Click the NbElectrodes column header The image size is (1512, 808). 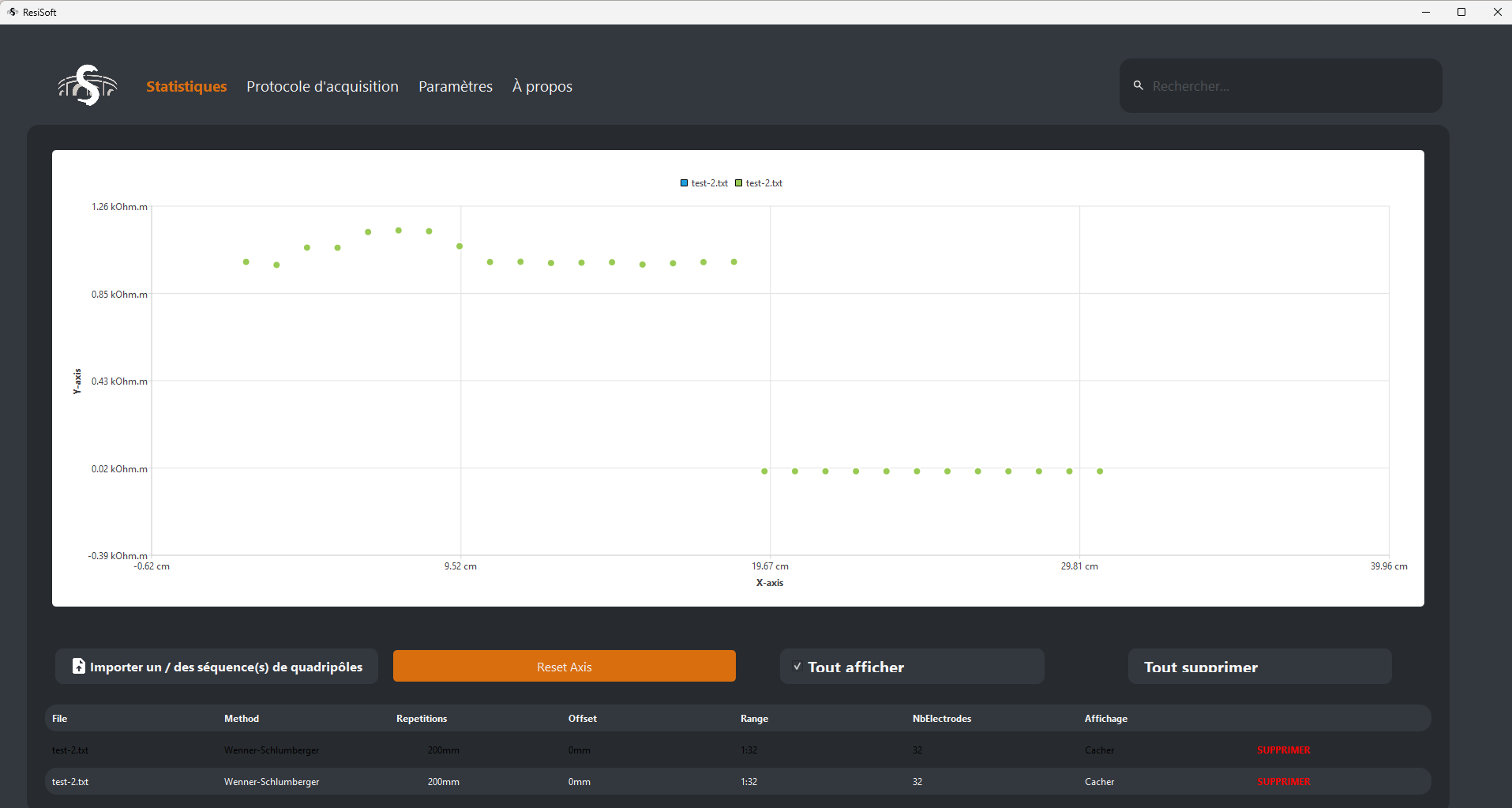942,719
